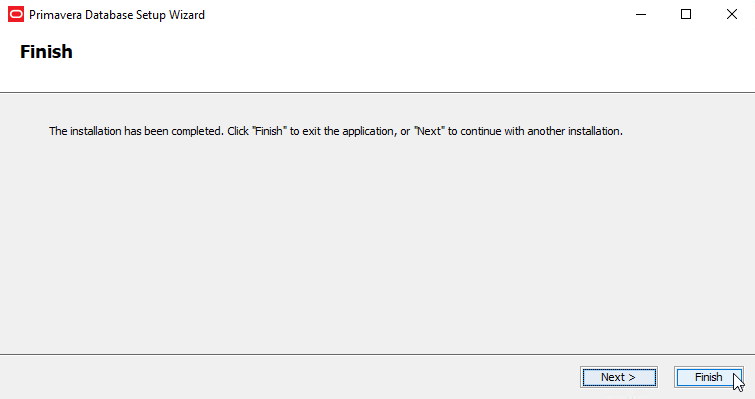Minimize the Primavera Database Setup Wizard window
The height and width of the screenshot is (399, 755).
(x=641, y=14)
